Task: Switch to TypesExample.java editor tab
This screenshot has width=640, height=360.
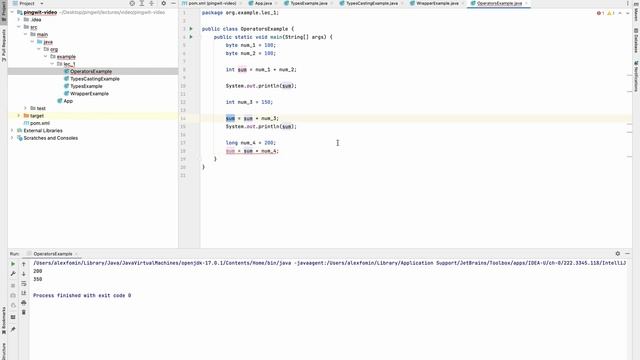Action: pos(309,3)
